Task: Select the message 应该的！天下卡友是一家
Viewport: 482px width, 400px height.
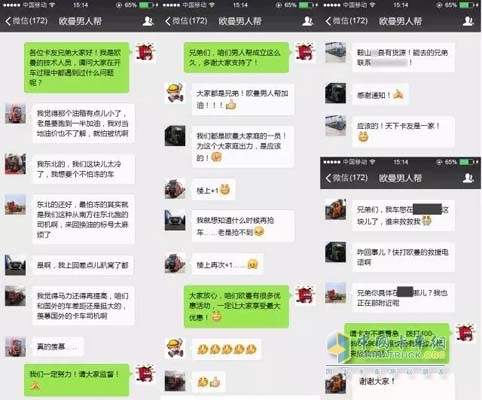Action: [x=403, y=132]
